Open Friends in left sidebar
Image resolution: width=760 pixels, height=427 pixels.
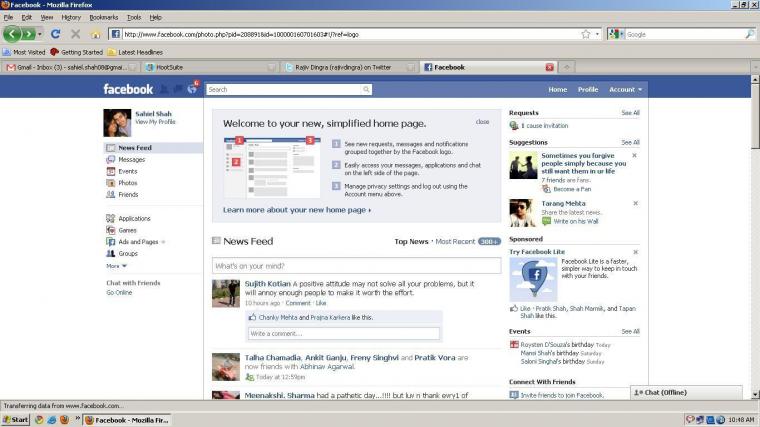128,194
